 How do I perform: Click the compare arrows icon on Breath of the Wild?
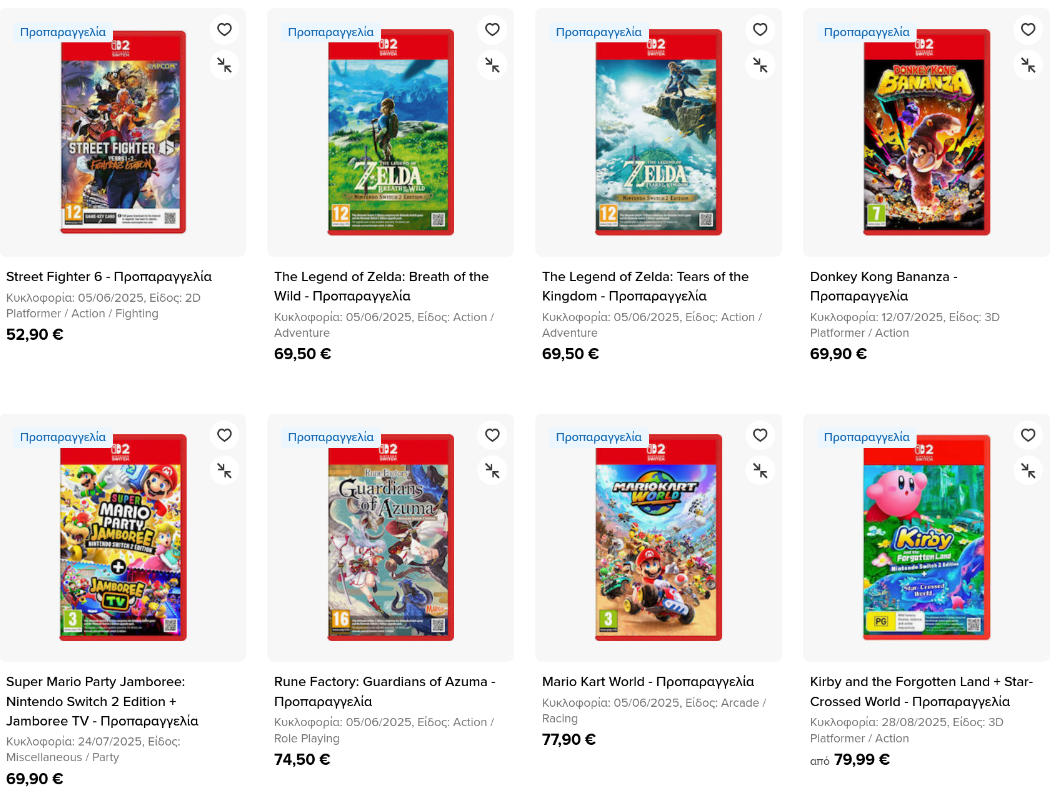pos(492,65)
